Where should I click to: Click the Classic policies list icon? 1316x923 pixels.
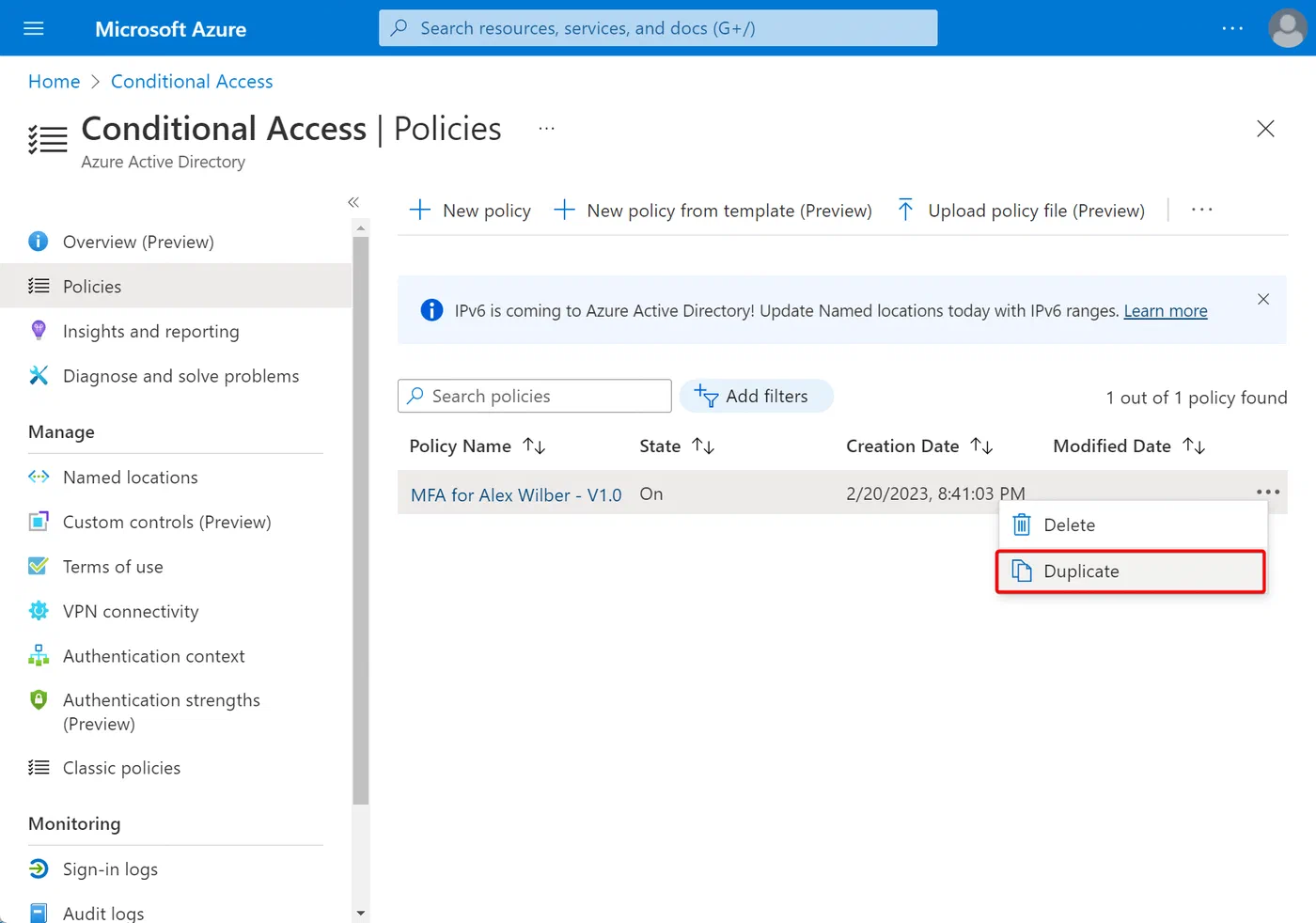39,768
